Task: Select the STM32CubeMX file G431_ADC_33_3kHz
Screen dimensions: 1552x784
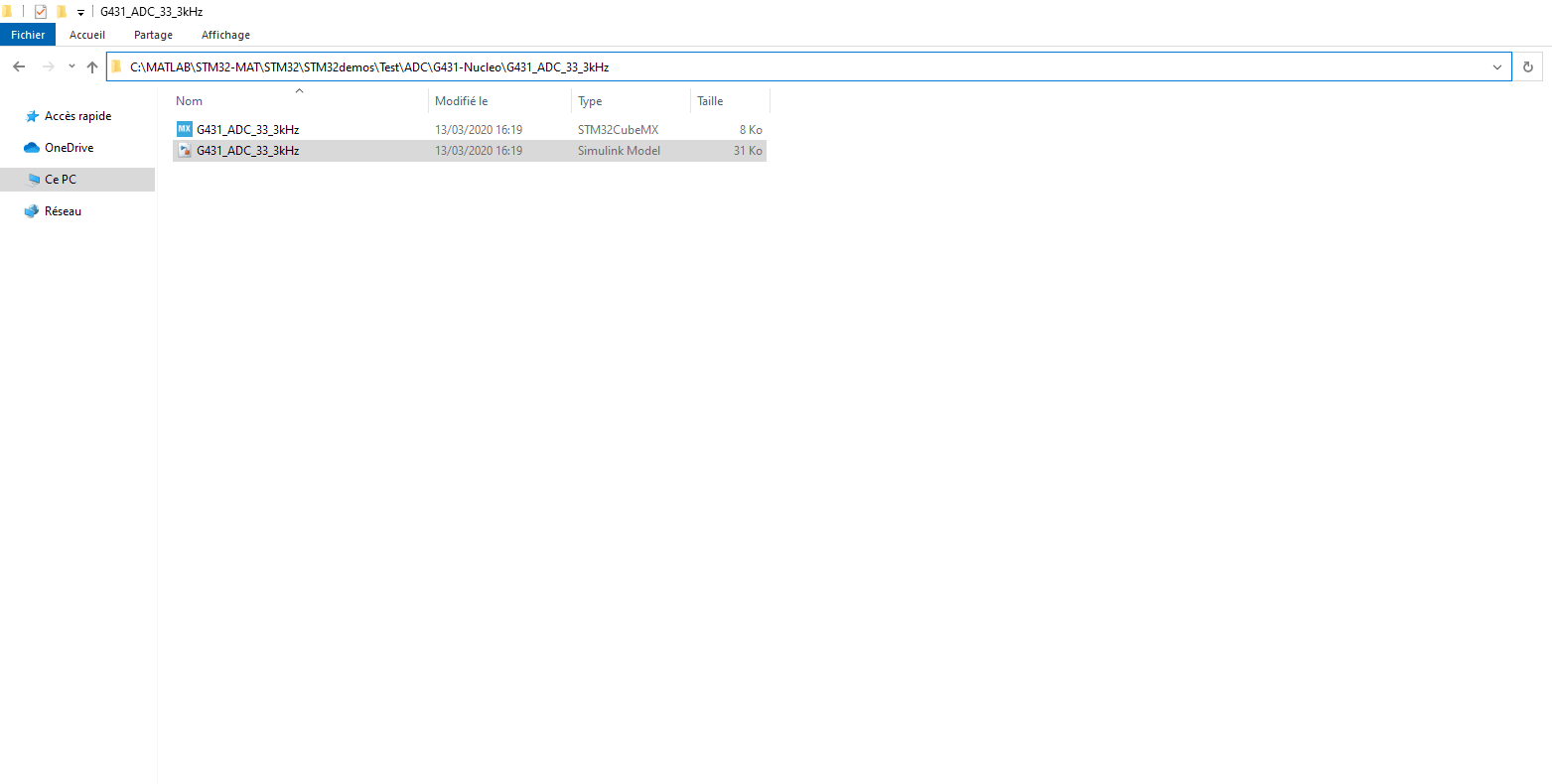Action: coord(470,130)
